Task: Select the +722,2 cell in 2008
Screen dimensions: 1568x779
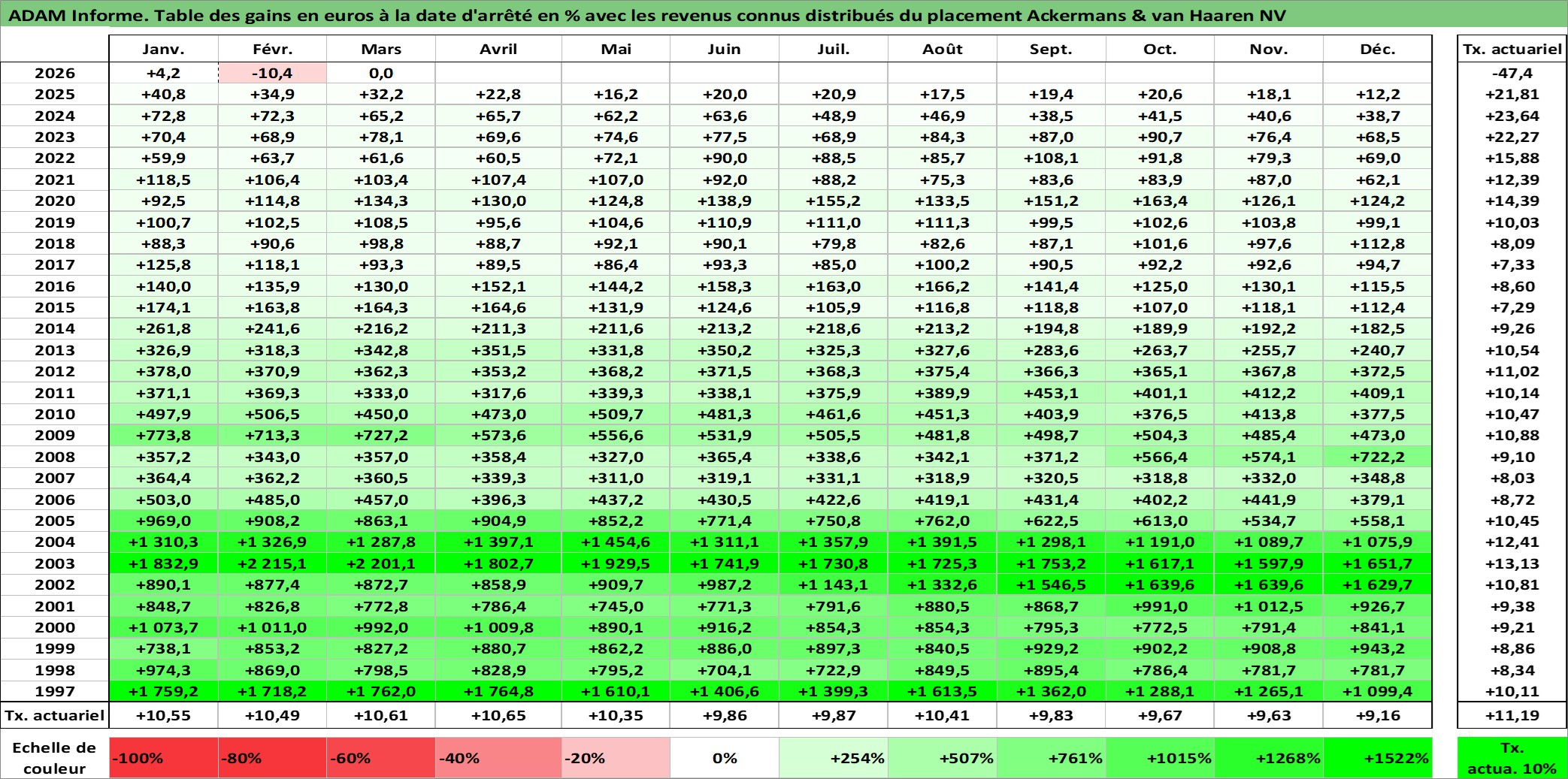Action: tap(1378, 457)
